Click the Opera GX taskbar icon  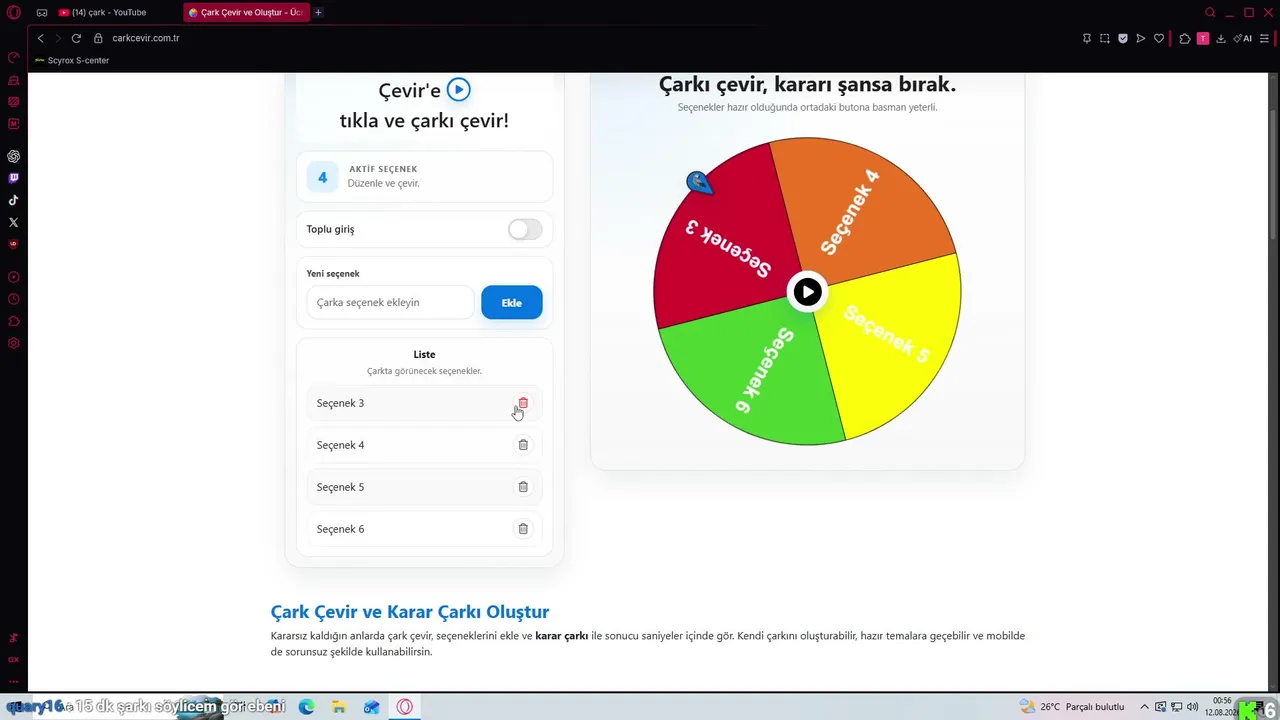click(405, 707)
